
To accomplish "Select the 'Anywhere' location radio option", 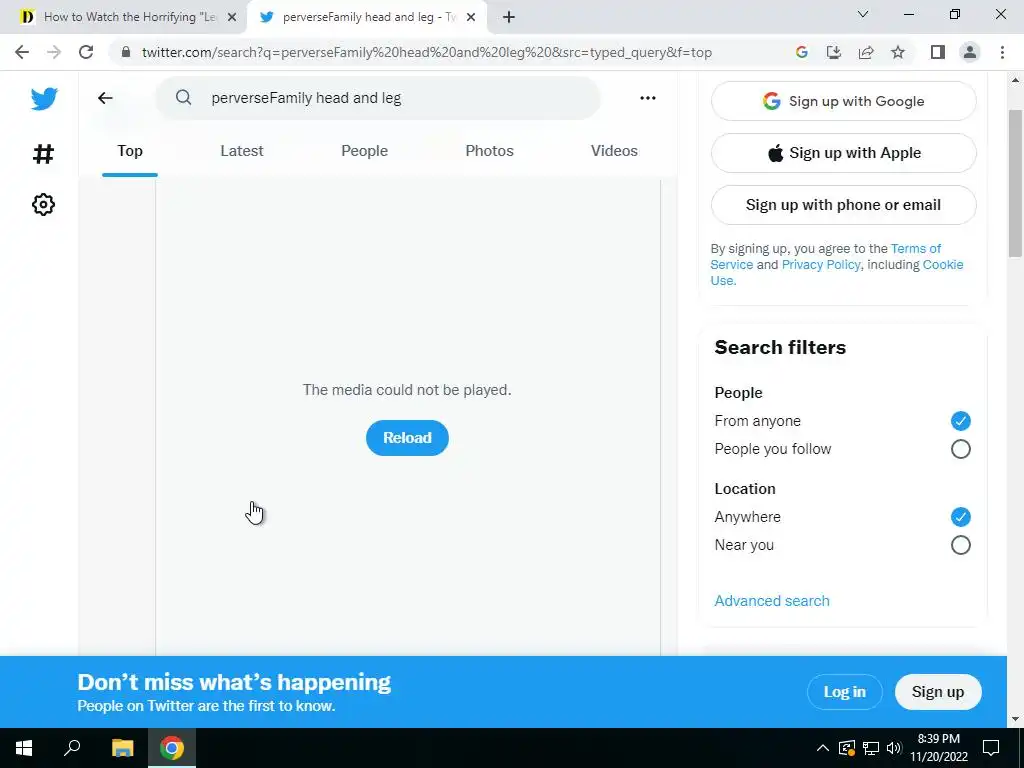I will click(x=960, y=517).
